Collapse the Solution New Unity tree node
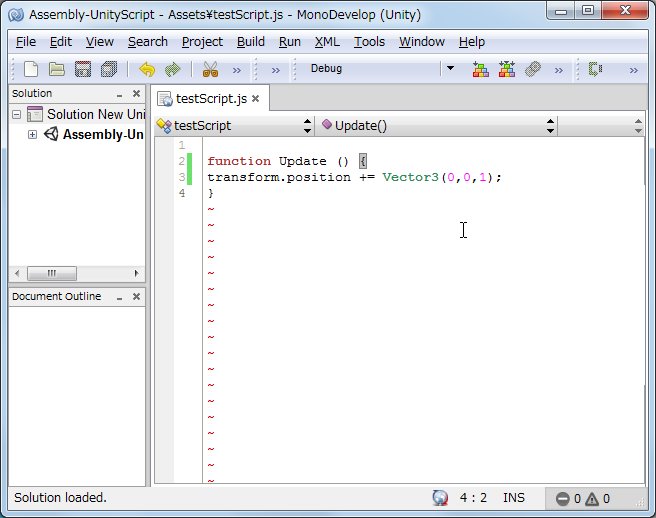This screenshot has width=656, height=518. (16, 115)
